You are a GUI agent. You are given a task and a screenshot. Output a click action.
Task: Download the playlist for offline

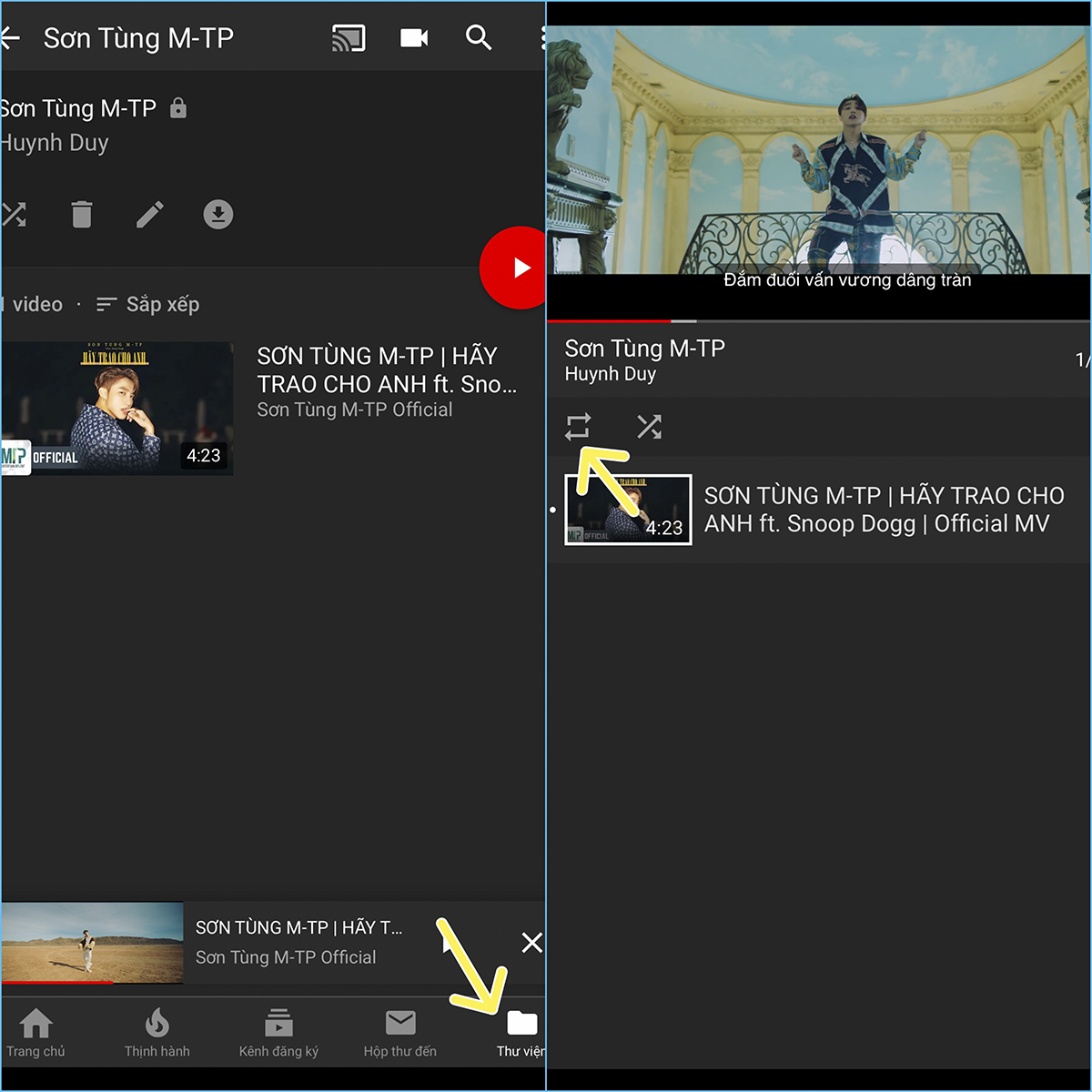(218, 215)
